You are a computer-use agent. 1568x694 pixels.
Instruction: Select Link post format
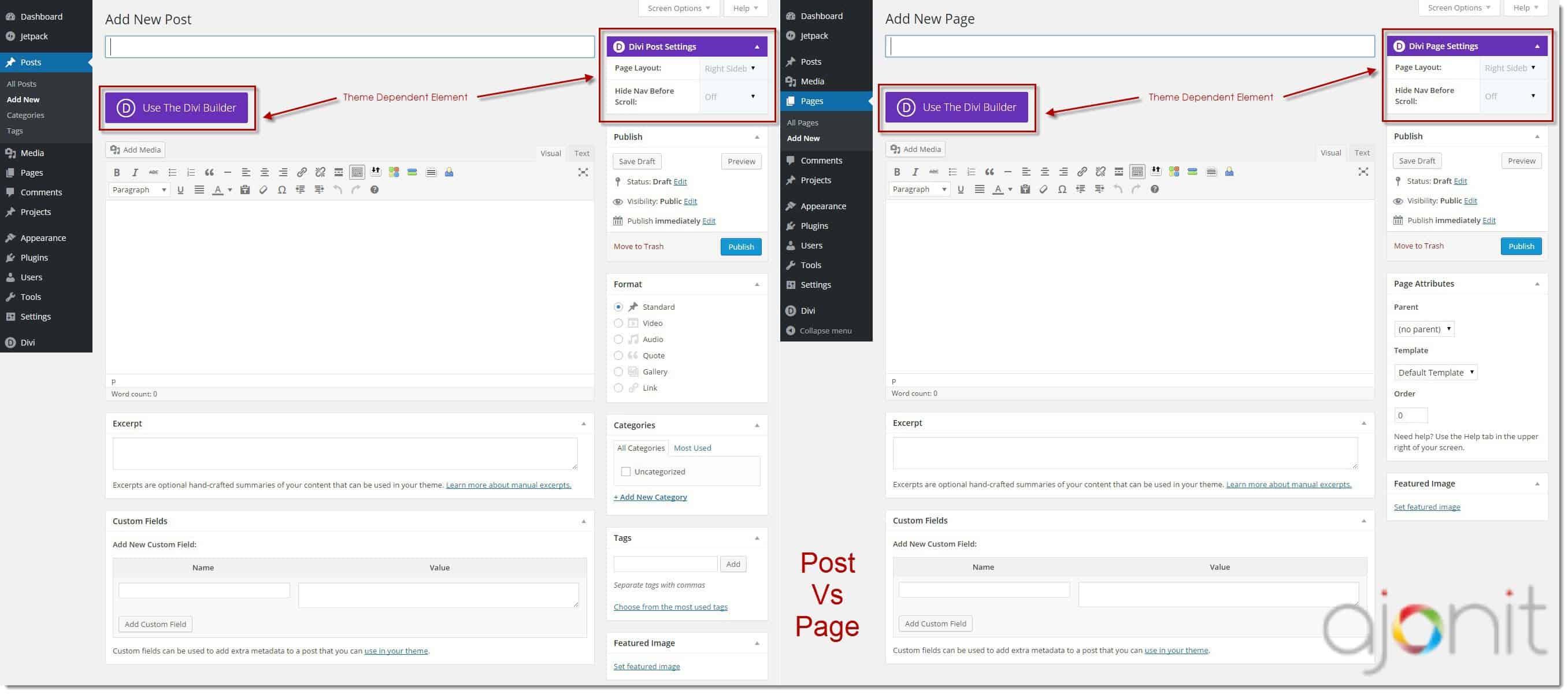618,388
